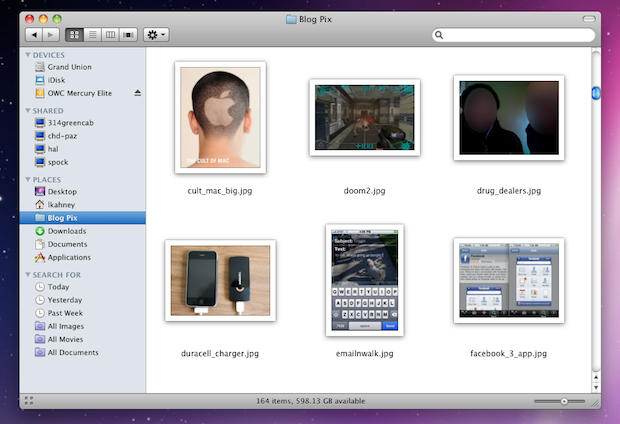Select the Desktop item in Places
Viewport: 620px width, 424px height.
tap(62, 191)
